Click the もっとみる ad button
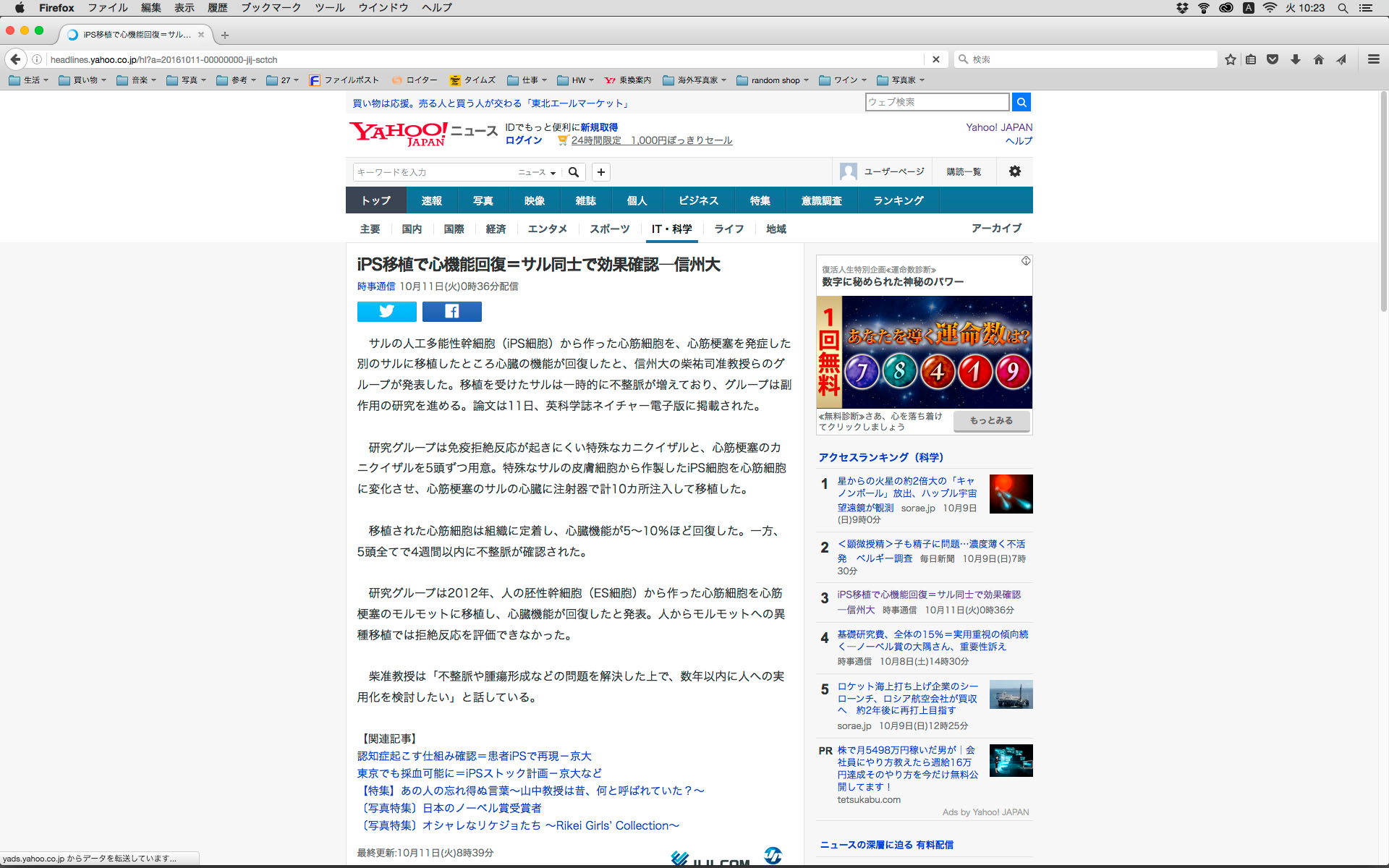Viewport: 1389px width, 868px height. pyautogui.click(x=991, y=420)
